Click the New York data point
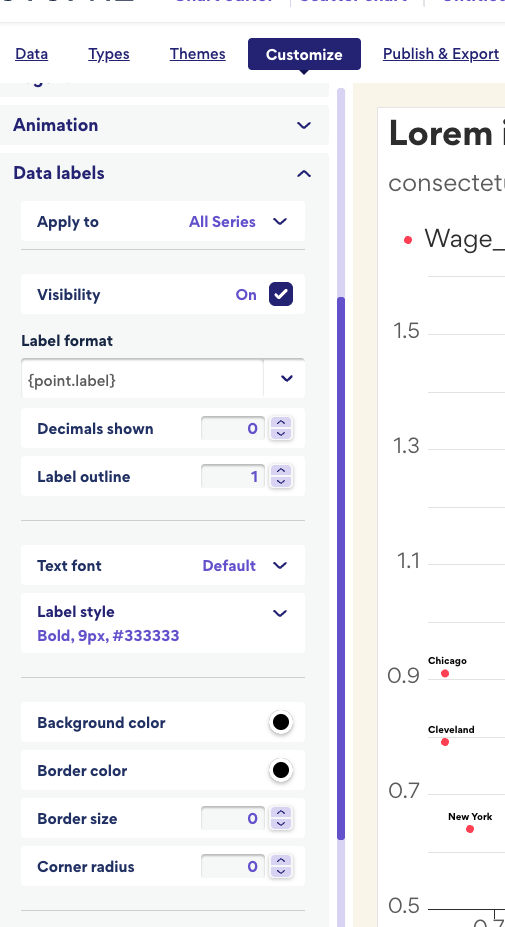Screen dimensions: 505x927 470,829
